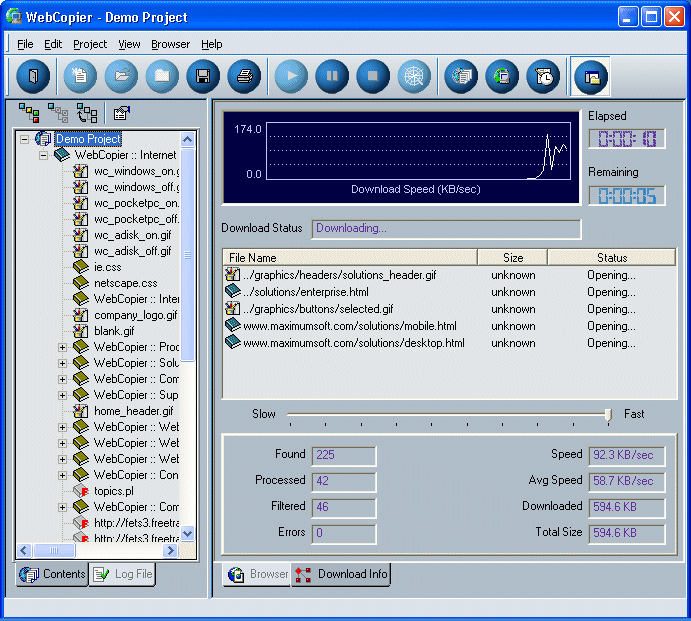Image resolution: width=691 pixels, height=621 pixels.
Task: Select company_logo.gif in the project tree
Action: [x=135, y=315]
